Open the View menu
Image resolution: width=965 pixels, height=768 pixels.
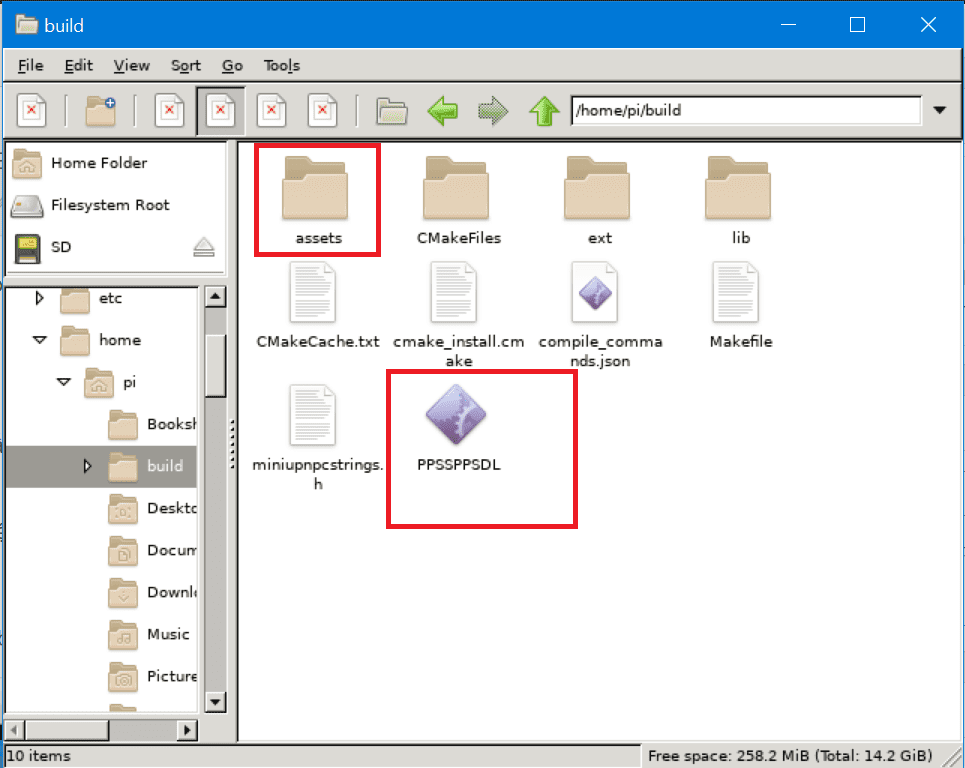click(131, 66)
